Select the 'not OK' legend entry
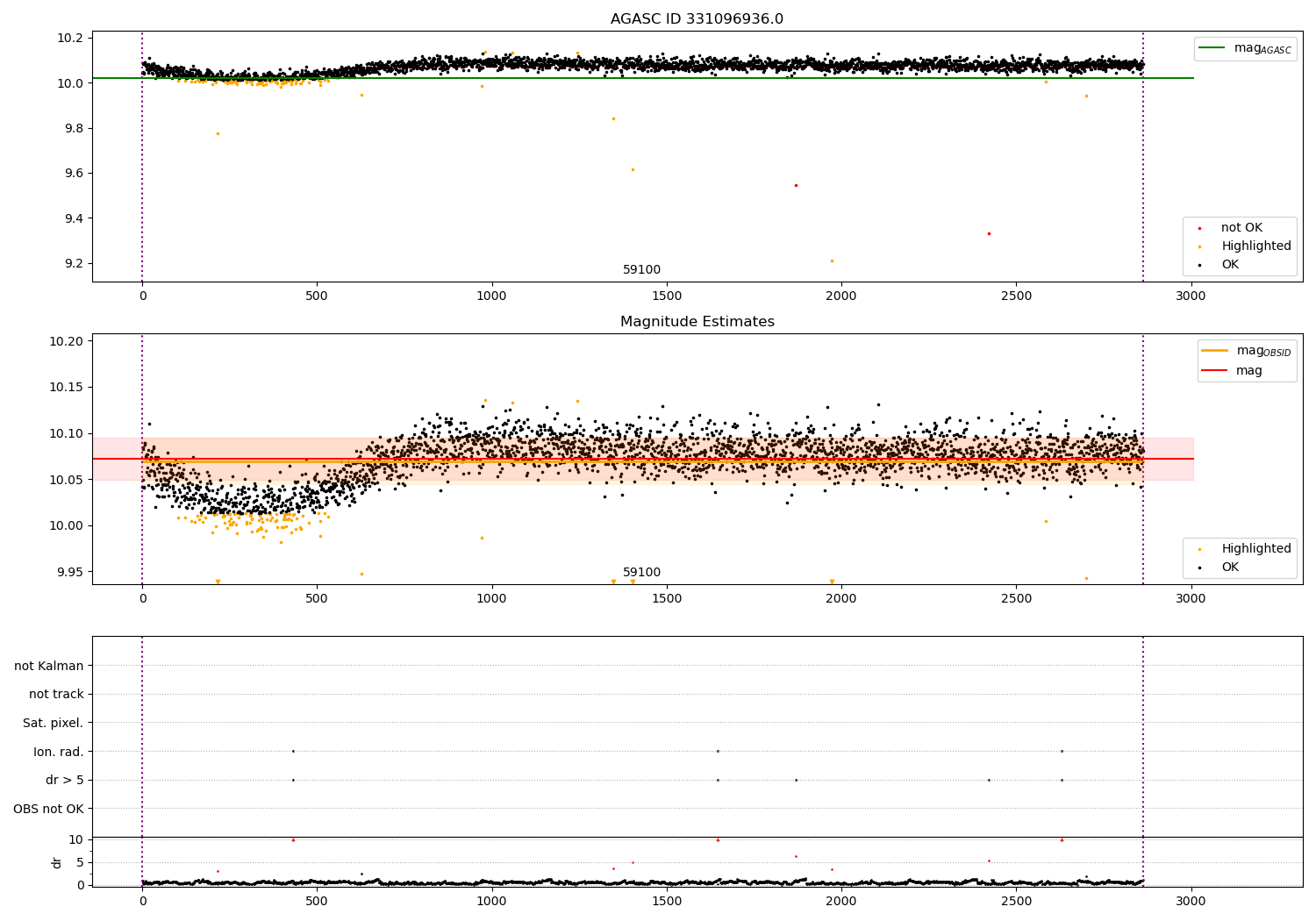The height and width of the screenshot is (921, 1316). (x=1241, y=228)
